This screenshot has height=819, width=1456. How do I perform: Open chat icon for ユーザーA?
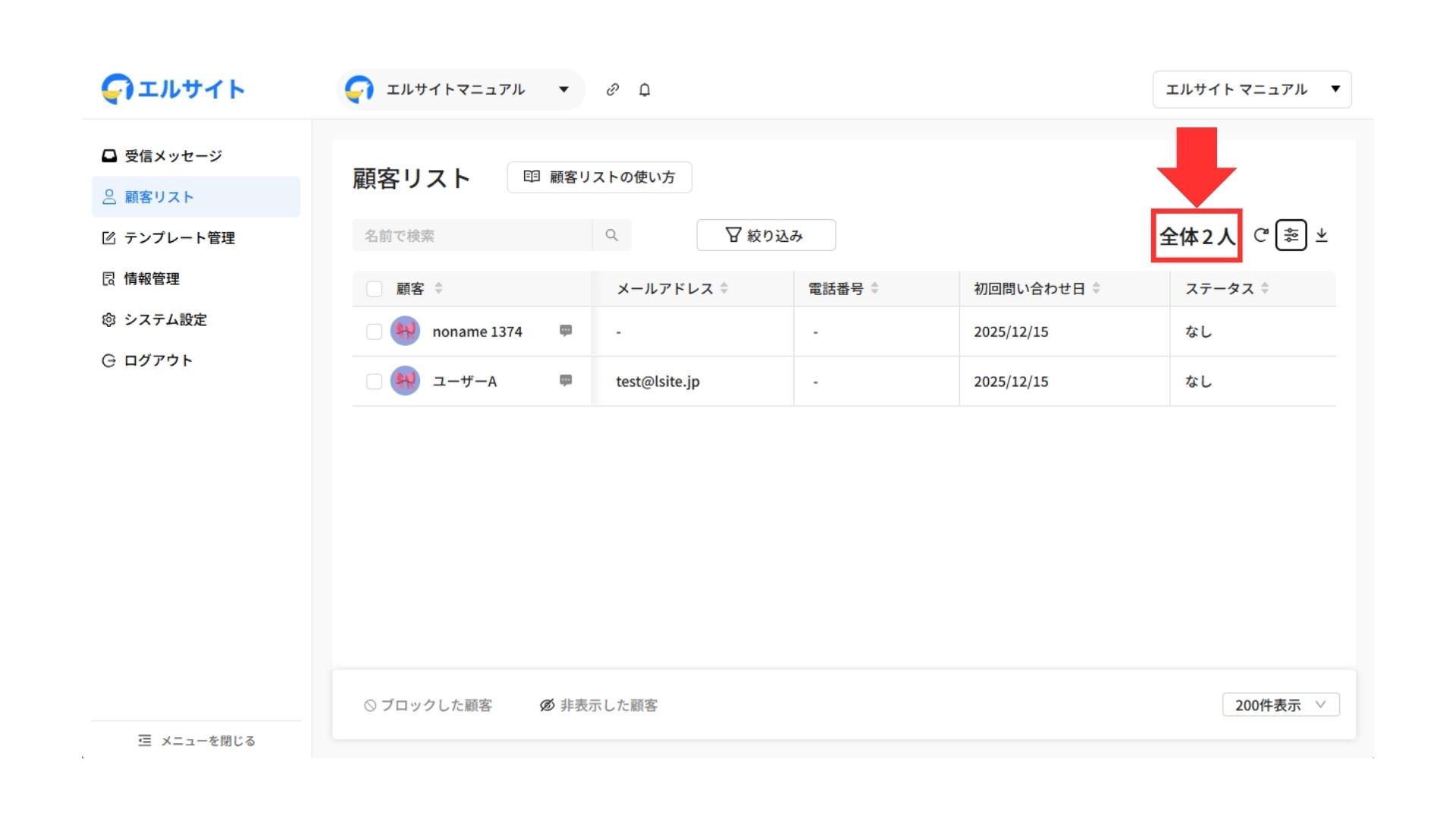pyautogui.click(x=566, y=381)
